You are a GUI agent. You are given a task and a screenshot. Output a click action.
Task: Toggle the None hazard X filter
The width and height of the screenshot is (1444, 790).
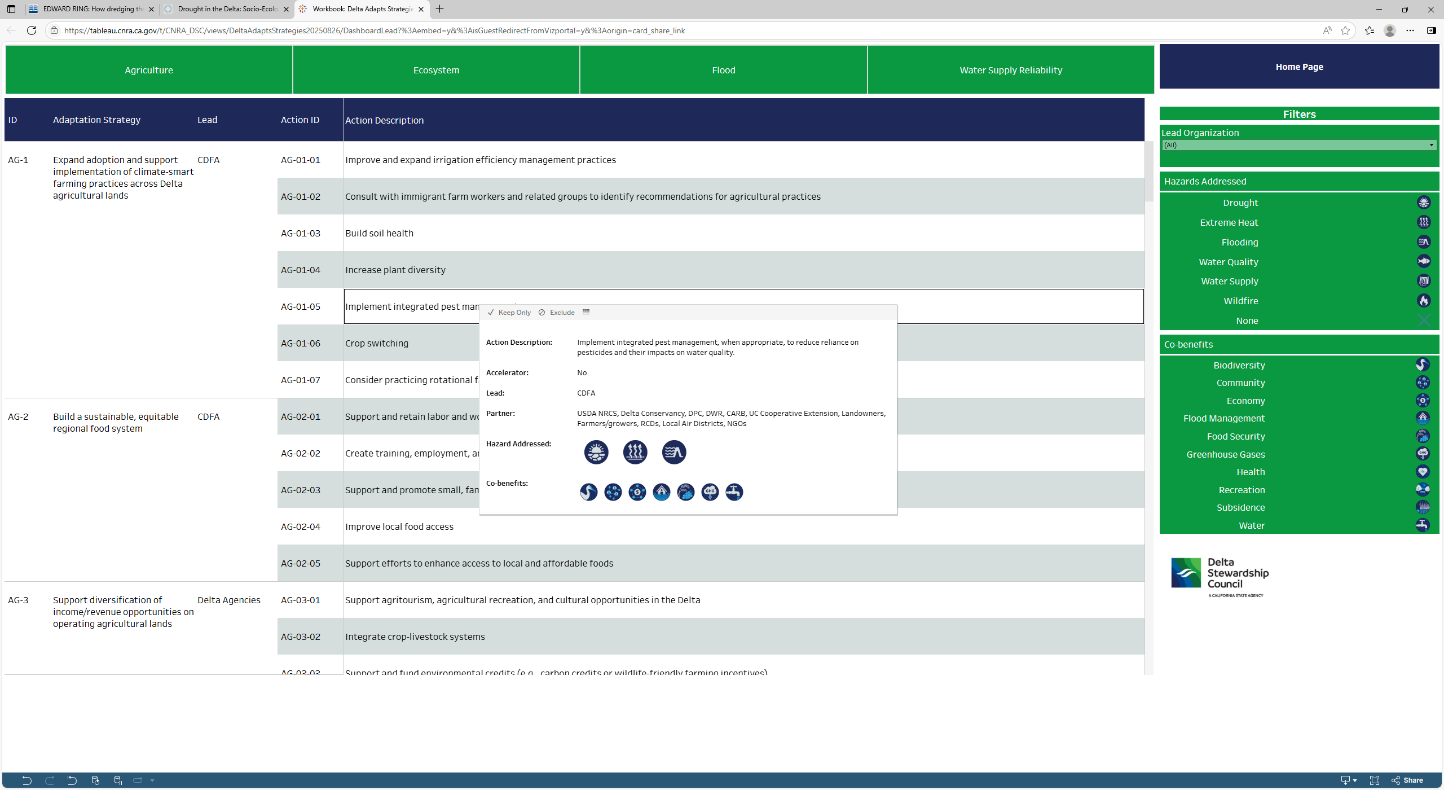coord(1423,321)
